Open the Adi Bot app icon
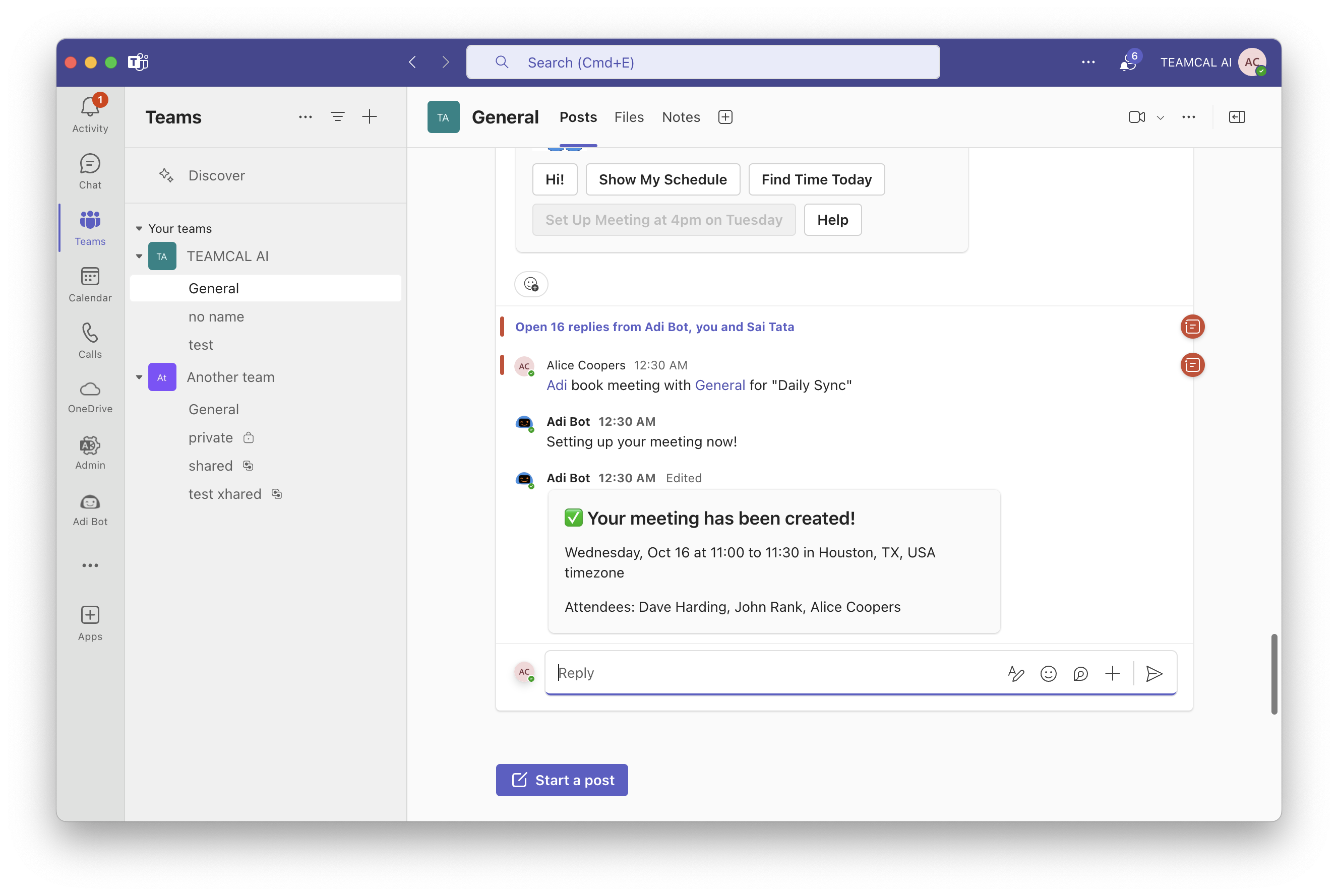The image size is (1338, 896). pyautogui.click(x=90, y=509)
